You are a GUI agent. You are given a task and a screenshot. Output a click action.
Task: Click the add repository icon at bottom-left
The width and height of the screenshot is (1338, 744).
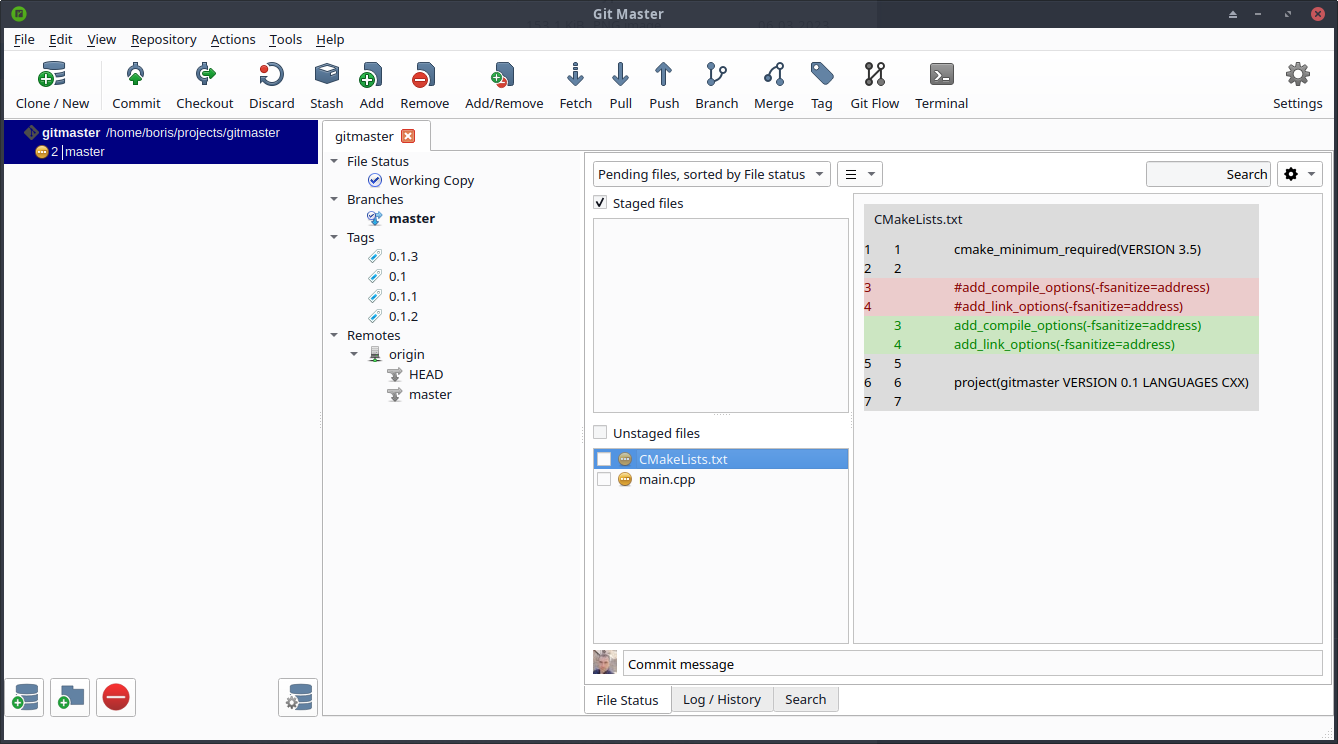24,697
